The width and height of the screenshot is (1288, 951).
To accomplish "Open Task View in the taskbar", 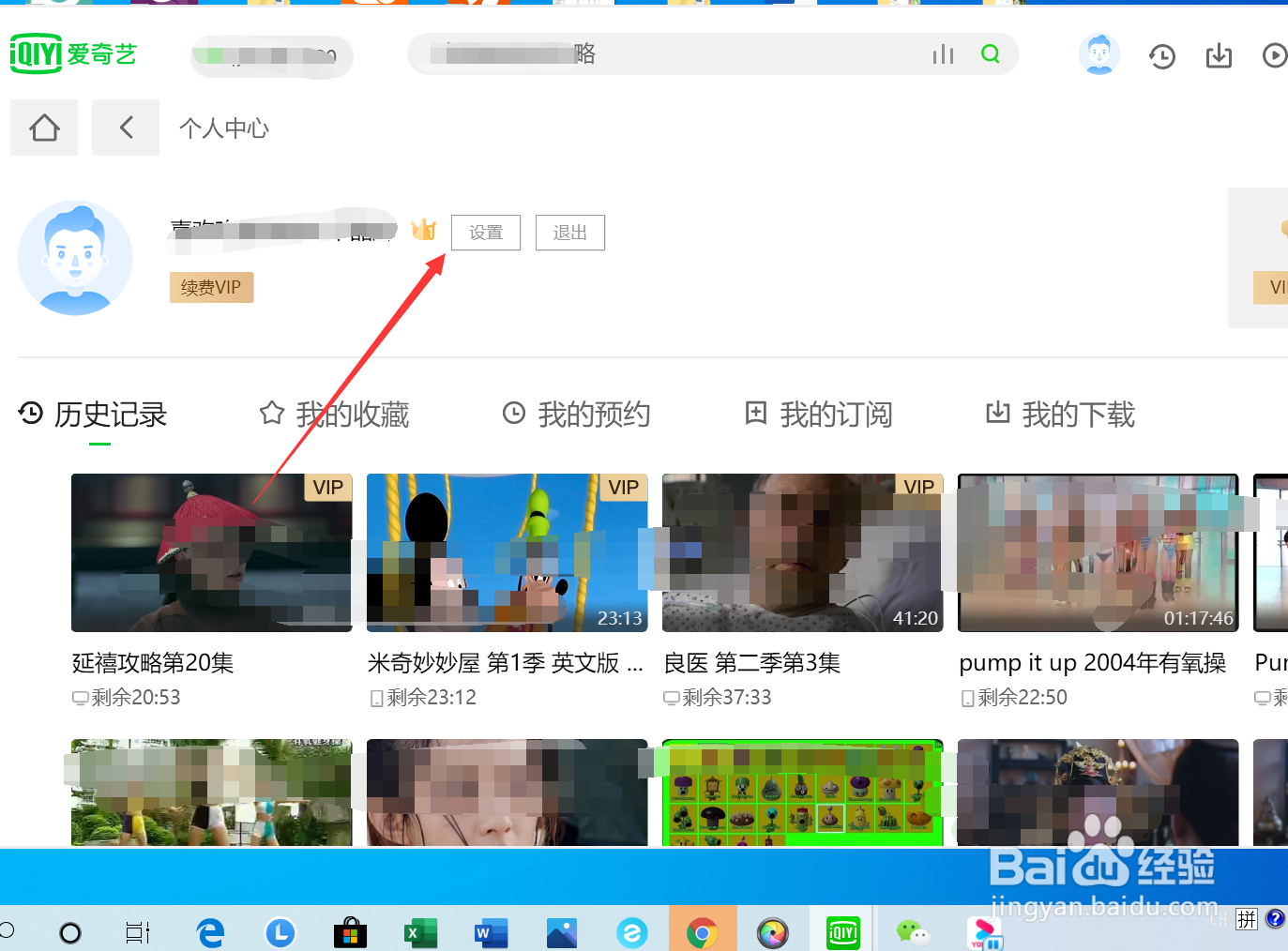I will tap(138, 932).
